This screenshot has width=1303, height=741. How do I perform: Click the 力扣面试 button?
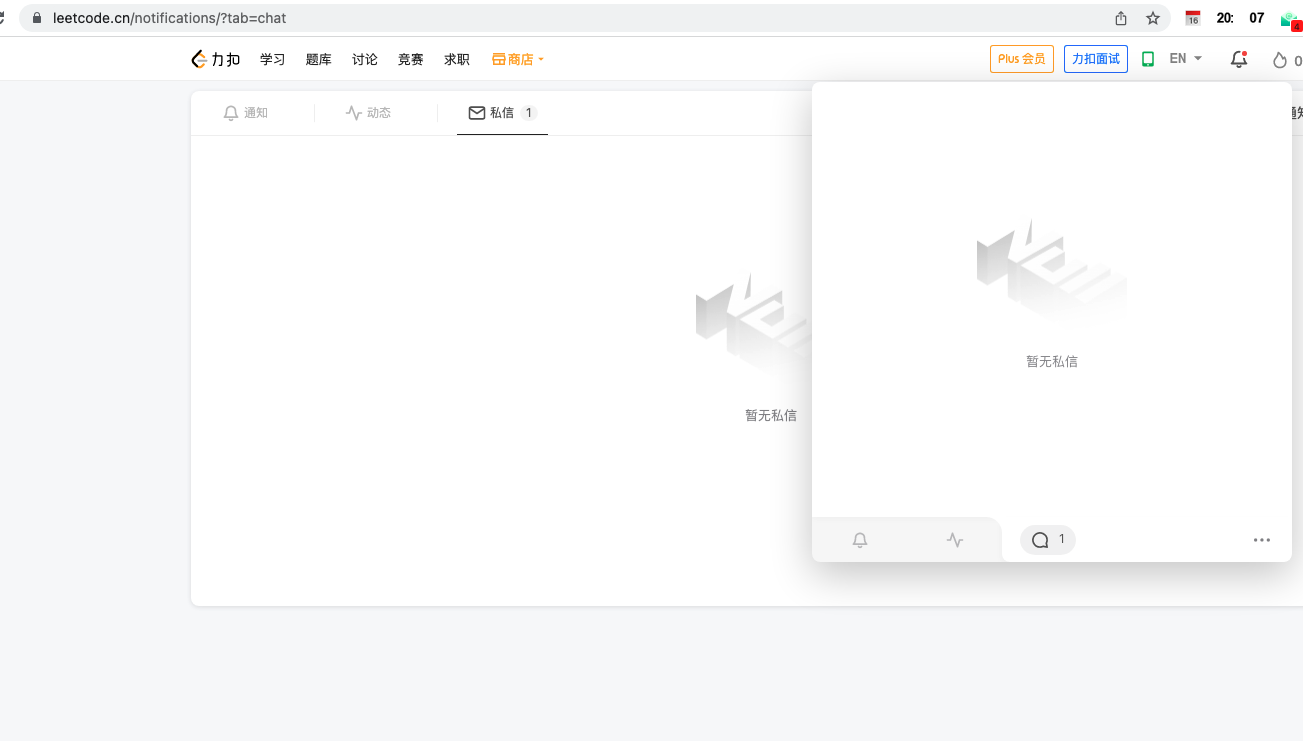tap(1095, 59)
